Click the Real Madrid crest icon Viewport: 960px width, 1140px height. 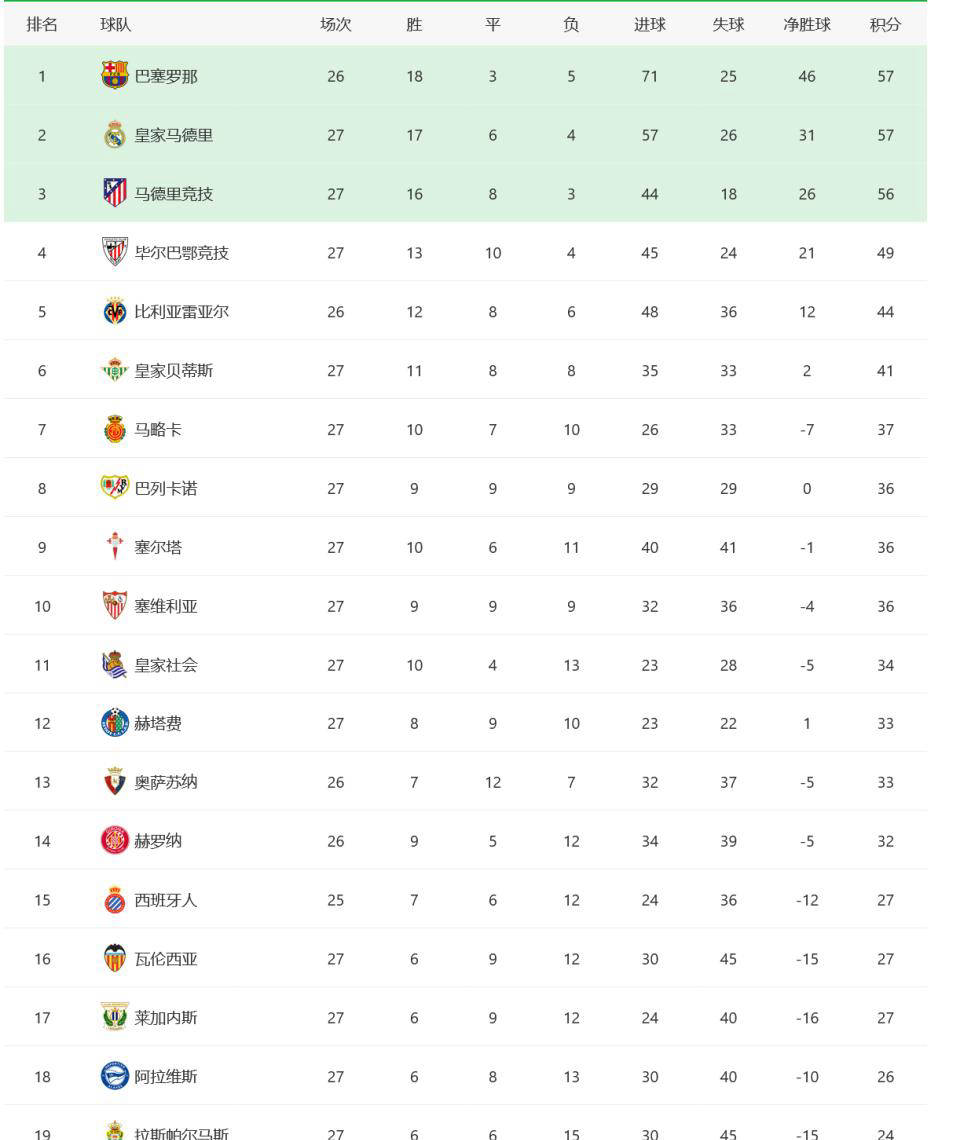point(115,135)
